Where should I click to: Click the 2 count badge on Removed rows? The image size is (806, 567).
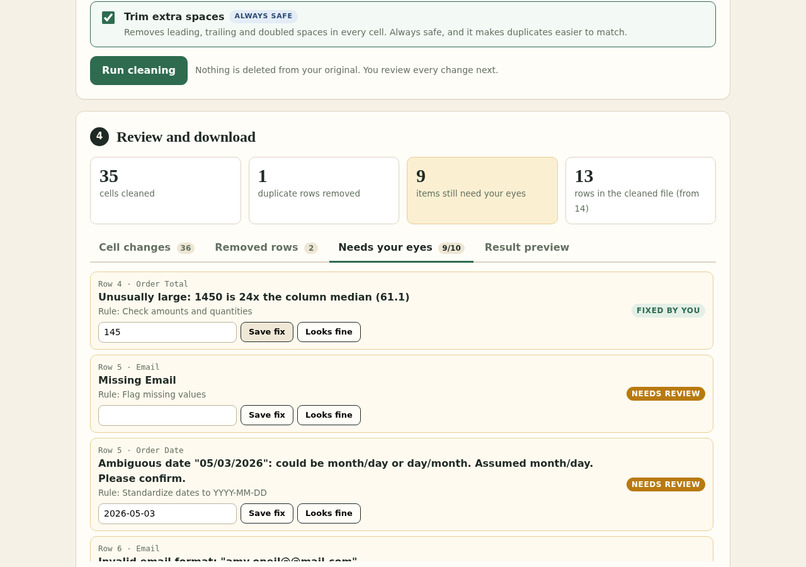[311, 248]
